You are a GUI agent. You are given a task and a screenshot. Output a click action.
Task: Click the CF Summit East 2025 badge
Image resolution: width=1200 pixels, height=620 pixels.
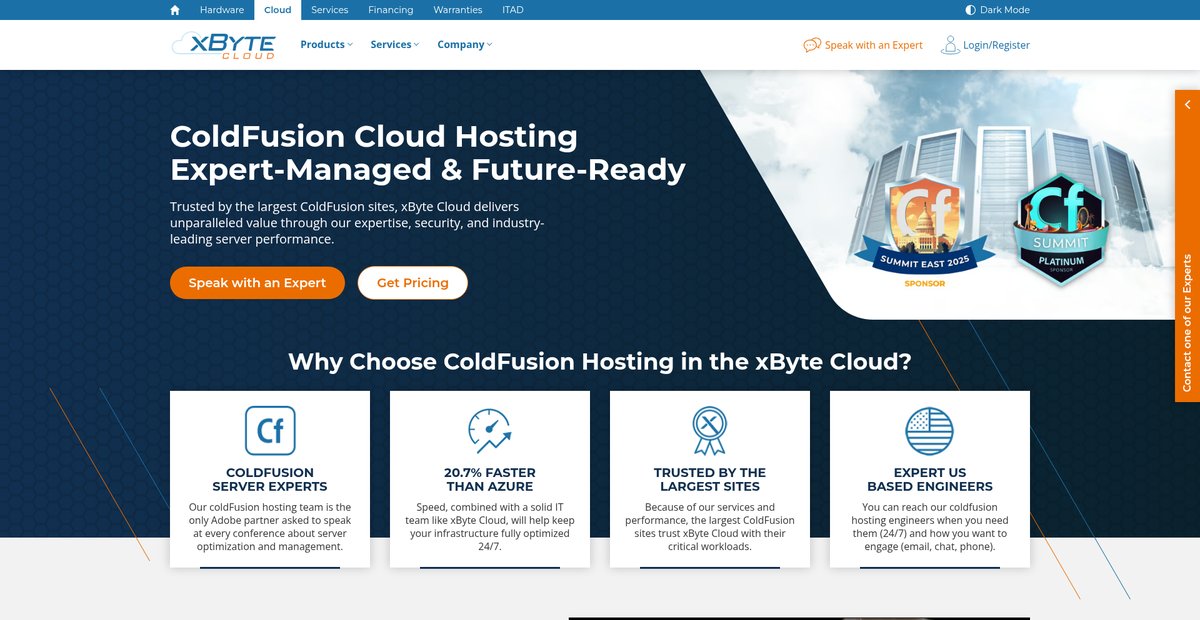pos(925,232)
